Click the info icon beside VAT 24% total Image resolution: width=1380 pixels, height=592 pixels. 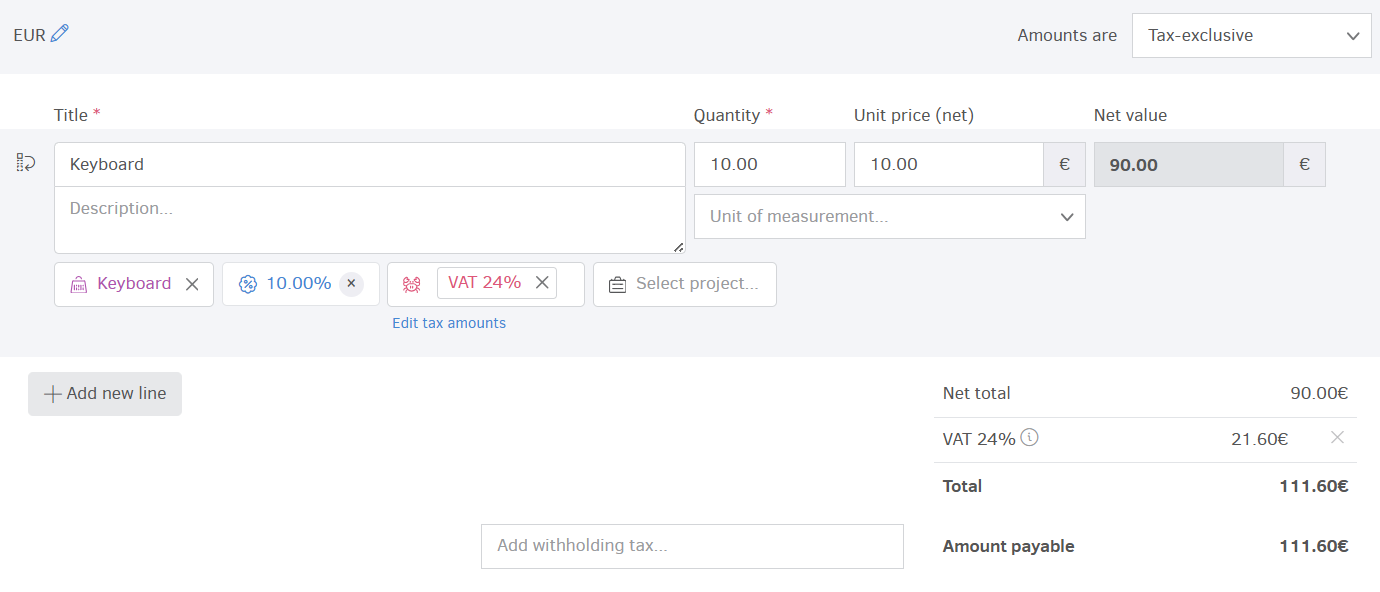click(1030, 438)
